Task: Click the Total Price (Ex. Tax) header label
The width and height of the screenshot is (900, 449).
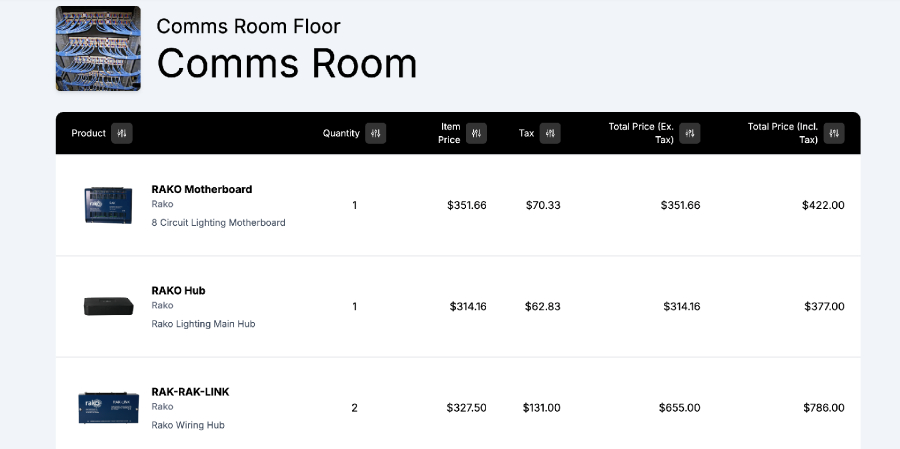Action: tap(641, 133)
